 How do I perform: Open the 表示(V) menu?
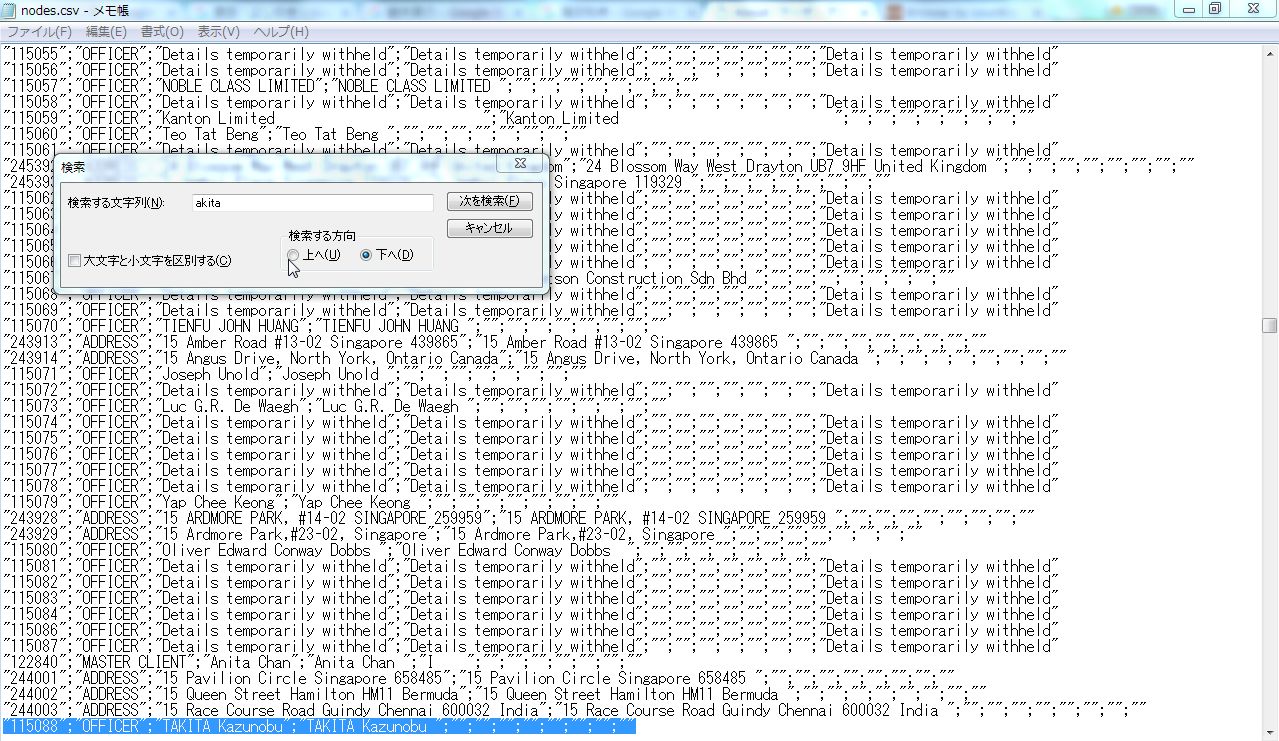coord(218,32)
